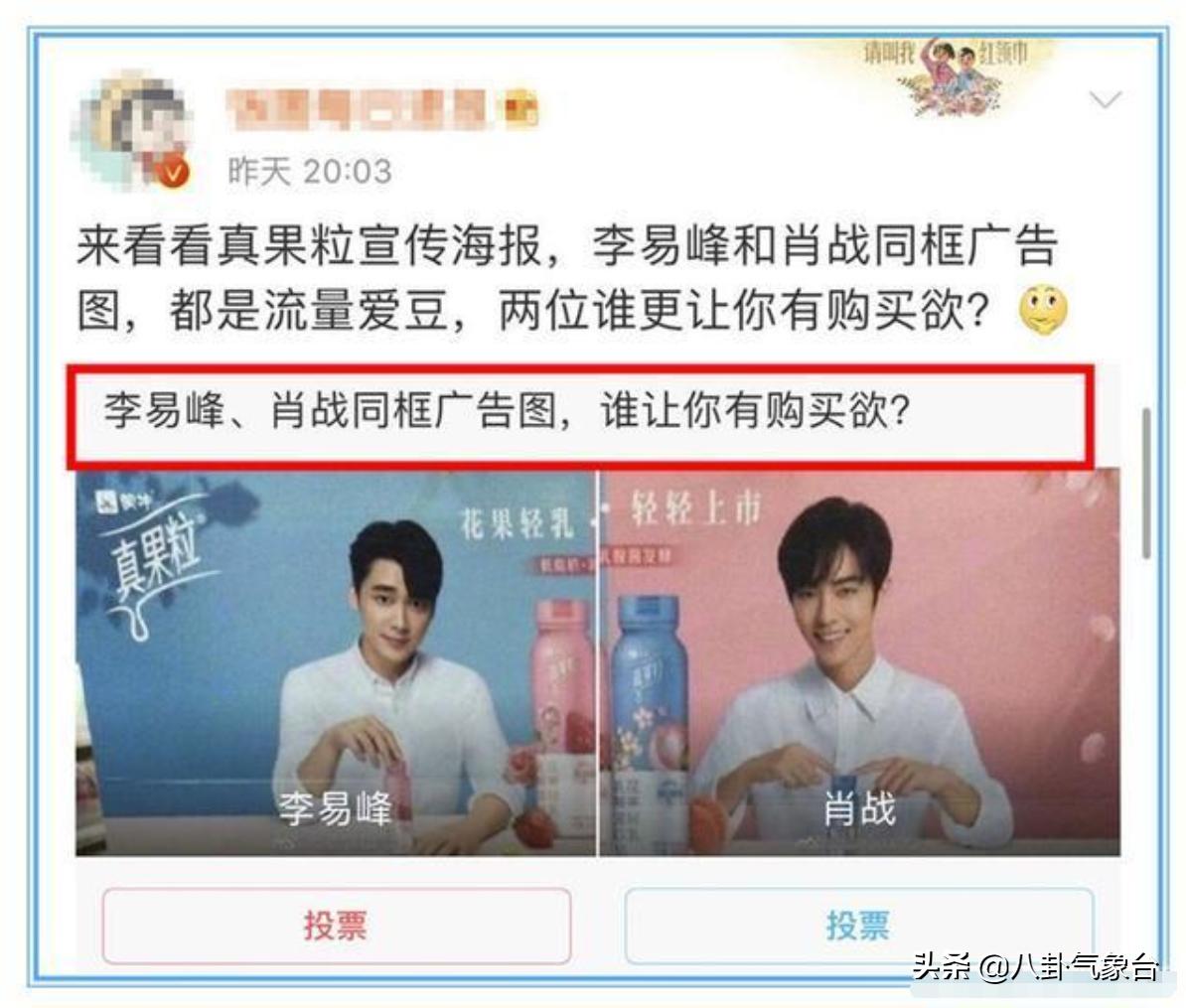Vote for 肖战 with the blue 投票 button
The width and height of the screenshot is (1186, 1008).
(x=858, y=926)
